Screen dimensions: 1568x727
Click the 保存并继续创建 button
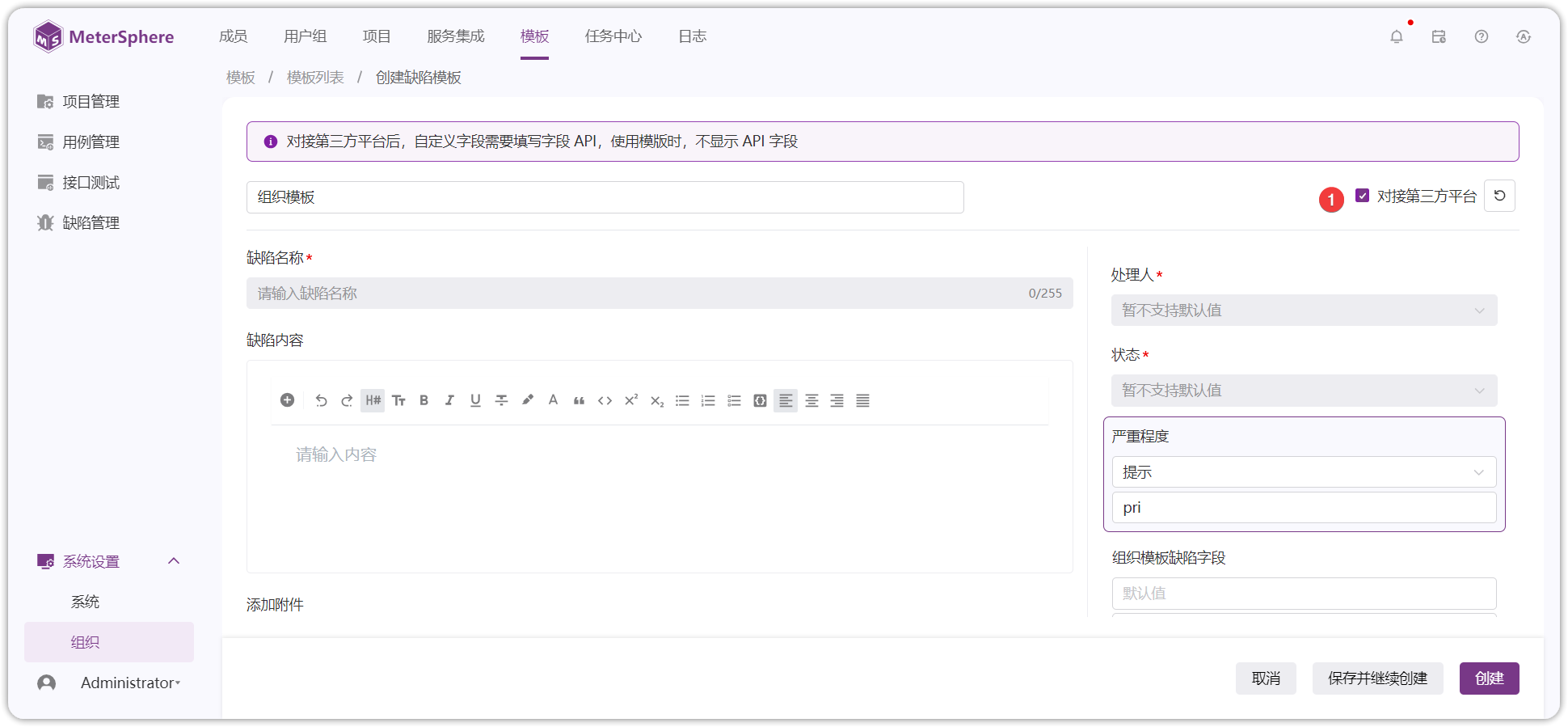point(1377,678)
